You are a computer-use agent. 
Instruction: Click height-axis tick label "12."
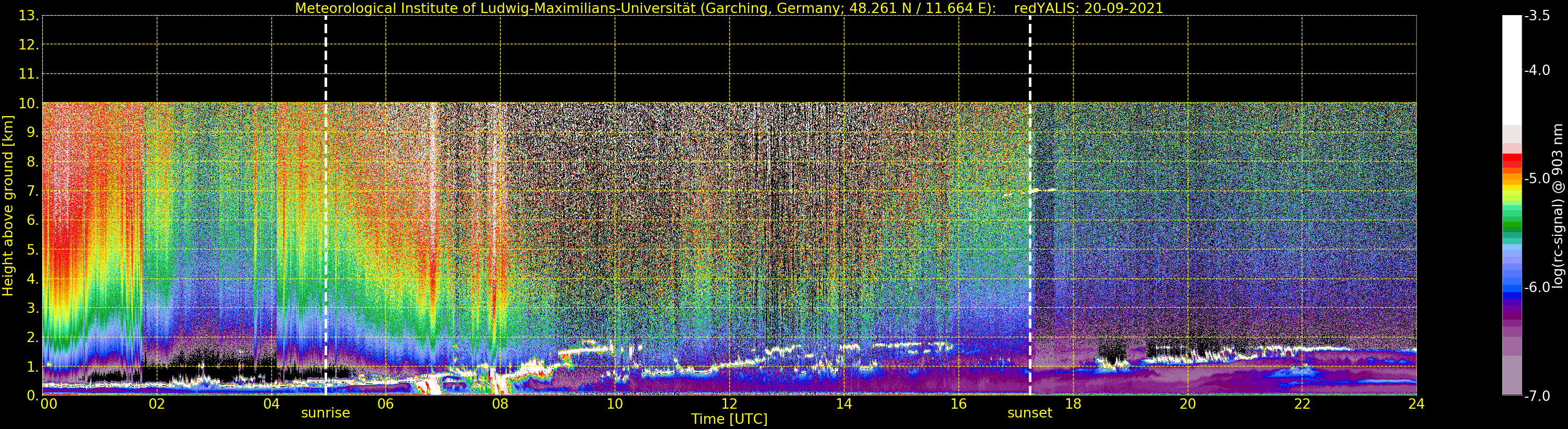click(x=29, y=45)
